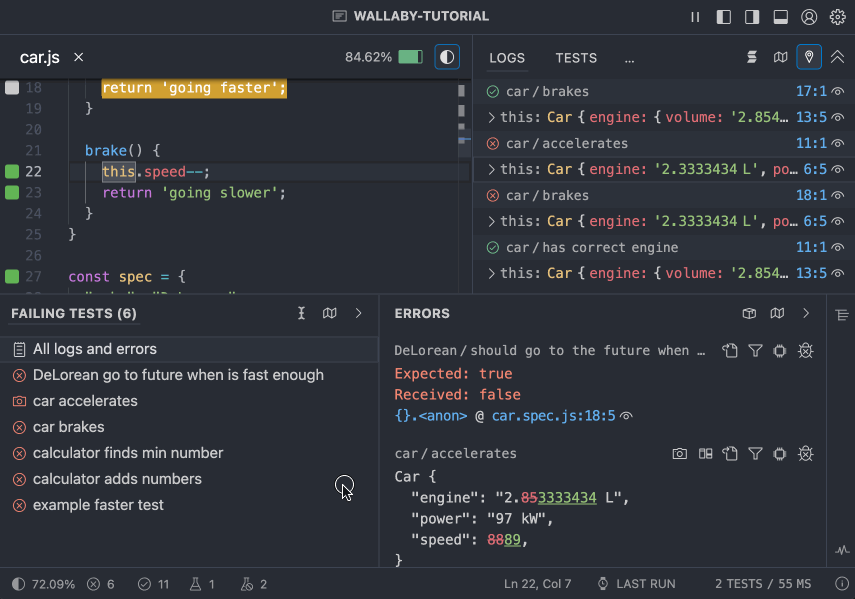Screen dimensions: 855x599
Task: Click the map icon in Failing Tests header
Action: (x=329, y=313)
